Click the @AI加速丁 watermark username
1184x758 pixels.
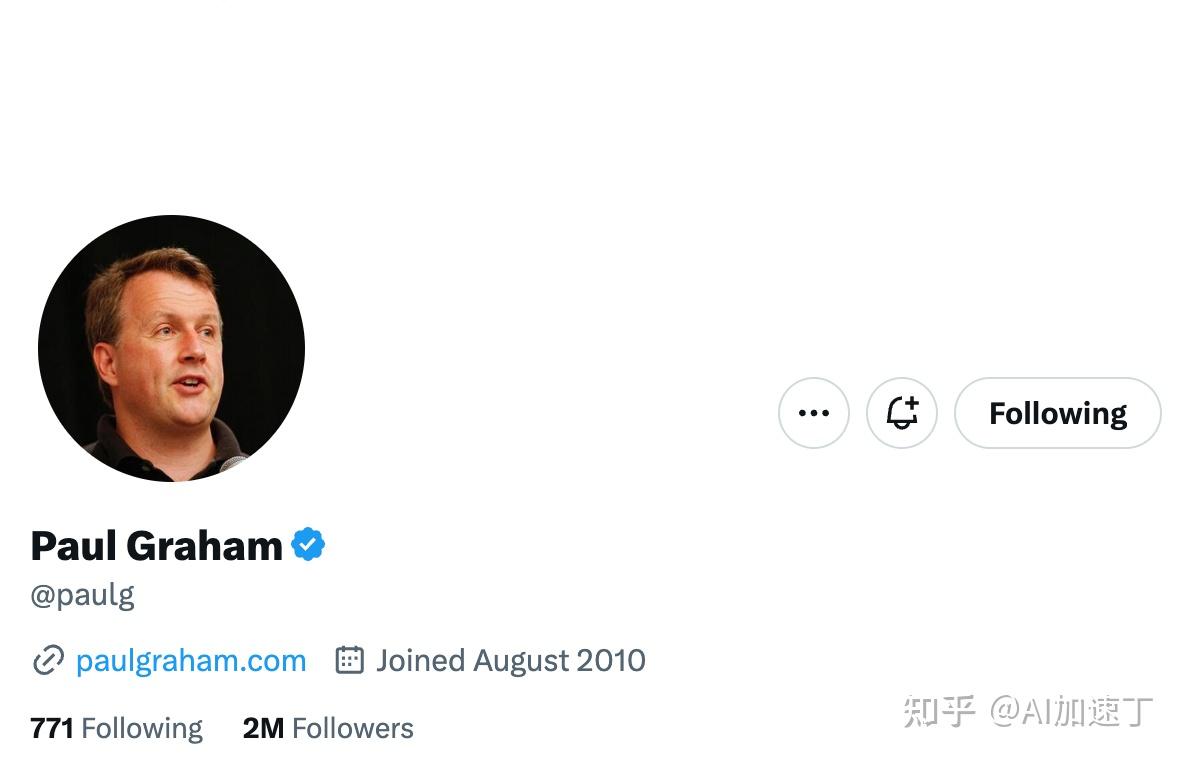point(1071,710)
